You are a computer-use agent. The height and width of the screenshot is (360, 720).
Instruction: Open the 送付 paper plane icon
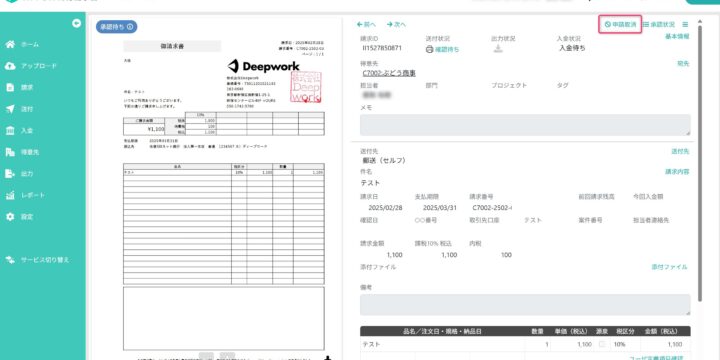click(10, 109)
